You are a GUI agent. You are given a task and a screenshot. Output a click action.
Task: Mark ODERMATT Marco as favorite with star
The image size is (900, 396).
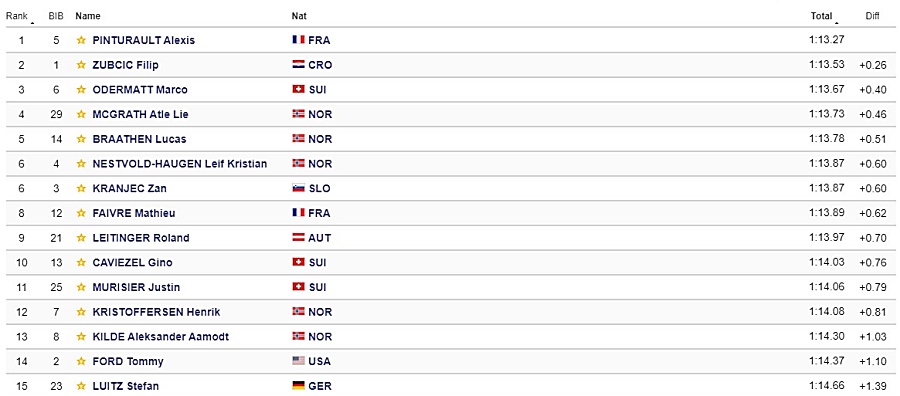click(81, 90)
